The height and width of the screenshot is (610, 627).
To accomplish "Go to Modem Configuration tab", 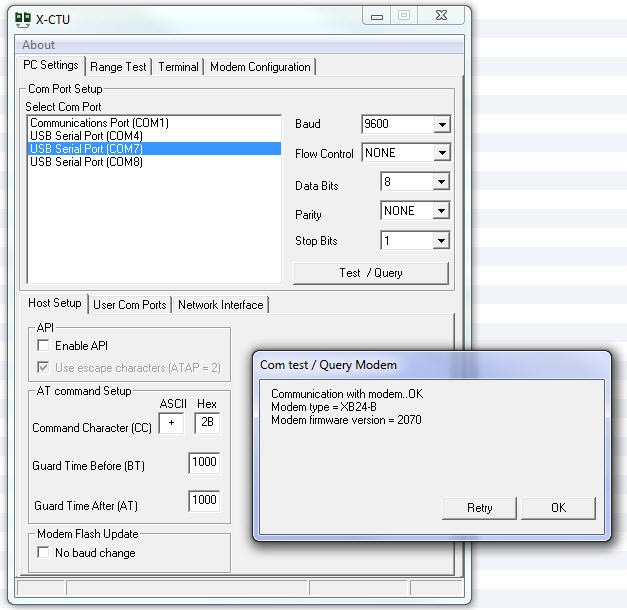I will pyautogui.click(x=260, y=67).
